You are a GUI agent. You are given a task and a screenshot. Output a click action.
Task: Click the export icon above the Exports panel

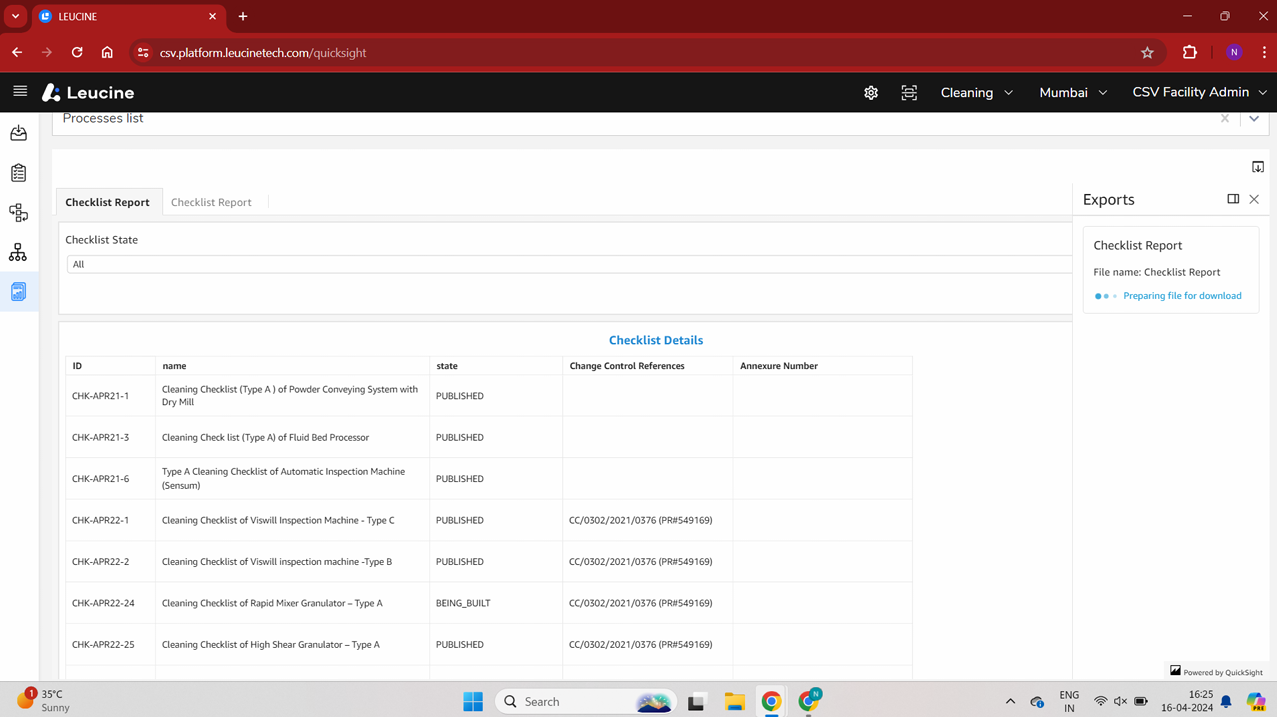pyautogui.click(x=1258, y=167)
